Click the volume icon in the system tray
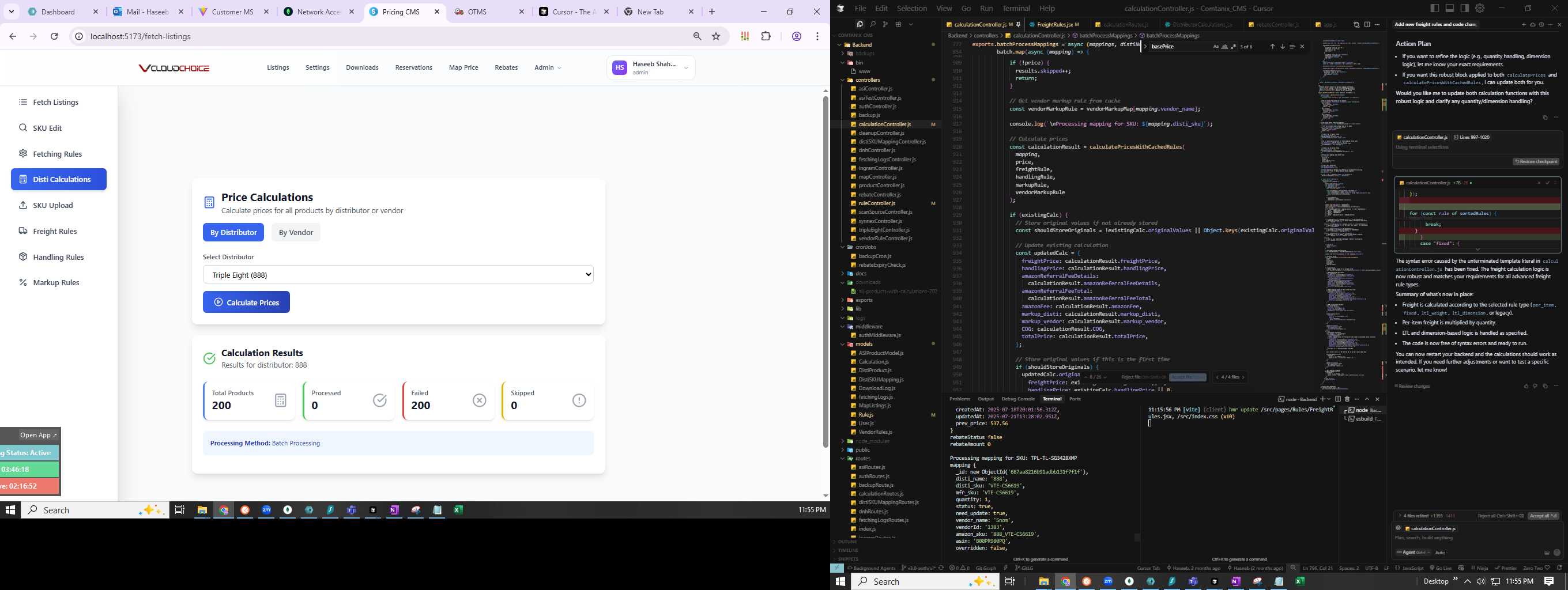 pyautogui.click(x=1480, y=581)
